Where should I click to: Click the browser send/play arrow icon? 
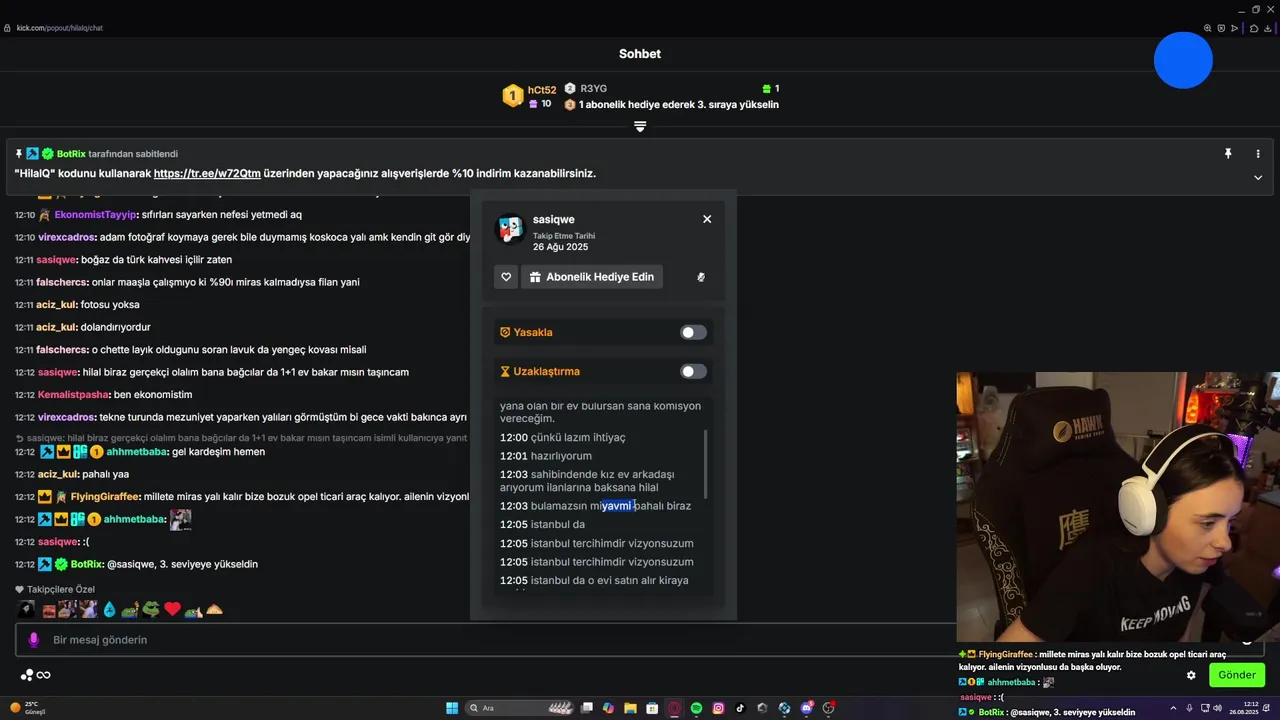coord(1235,28)
